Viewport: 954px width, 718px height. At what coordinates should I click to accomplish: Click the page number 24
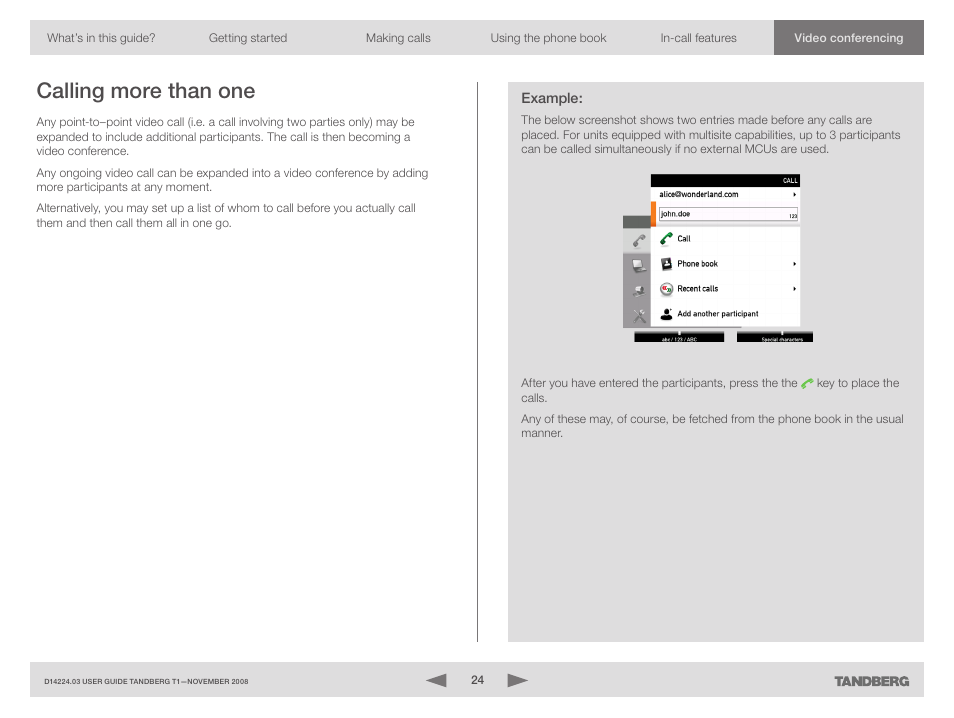click(x=477, y=680)
